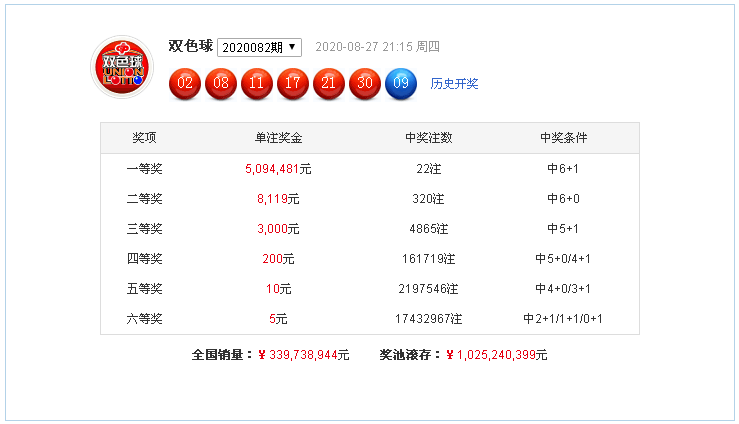Click the 六等奖 row label
This screenshot has width=739, height=424.
coord(144,319)
